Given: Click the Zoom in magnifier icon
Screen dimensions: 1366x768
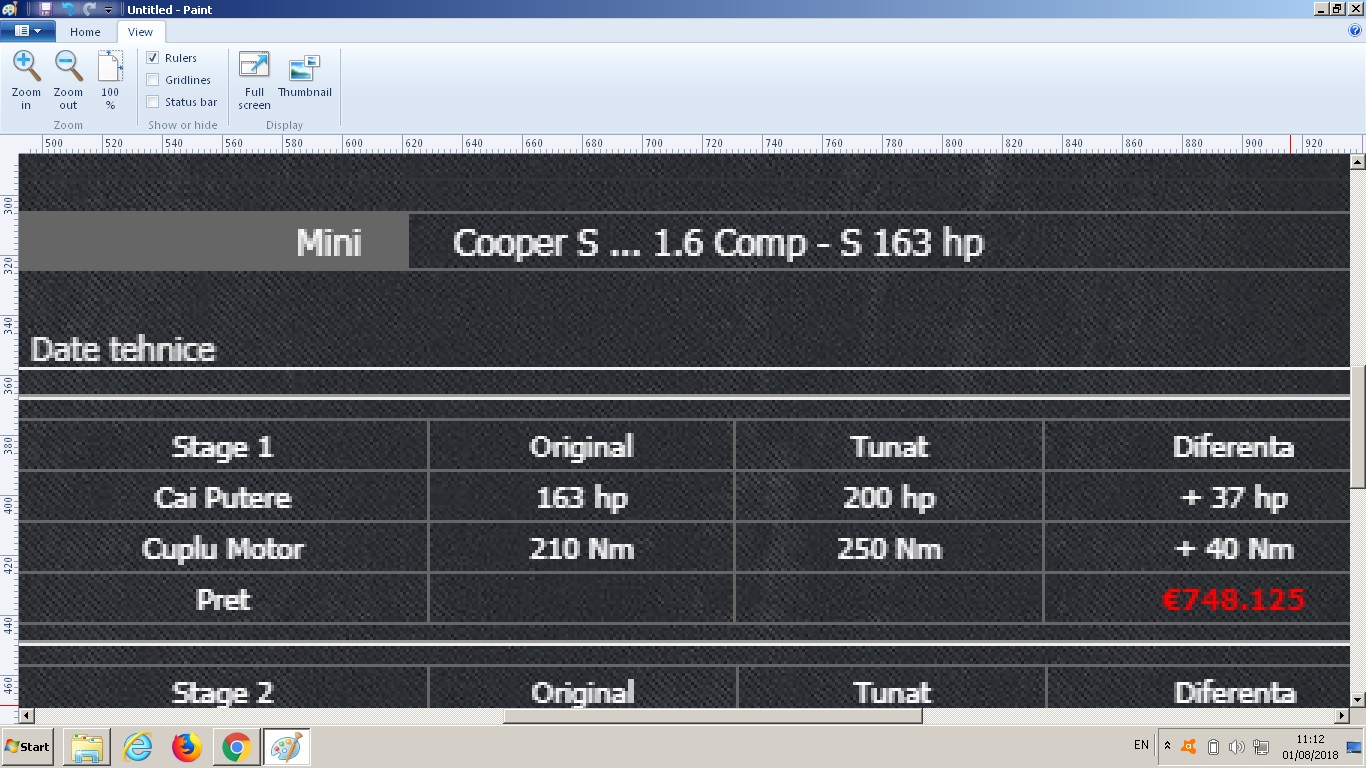Looking at the screenshot, I should [x=26, y=67].
